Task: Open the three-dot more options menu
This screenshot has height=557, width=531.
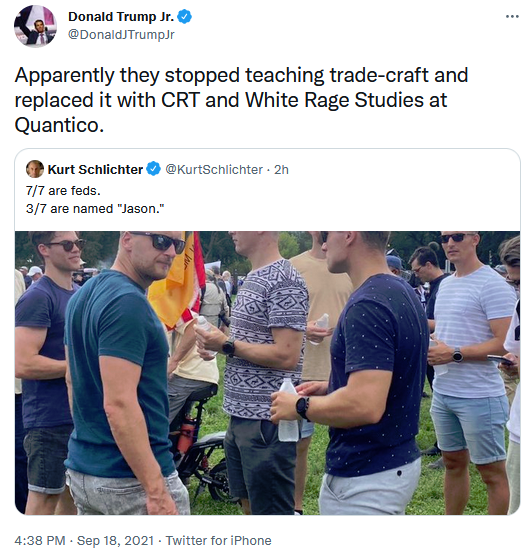Action: tap(512, 16)
